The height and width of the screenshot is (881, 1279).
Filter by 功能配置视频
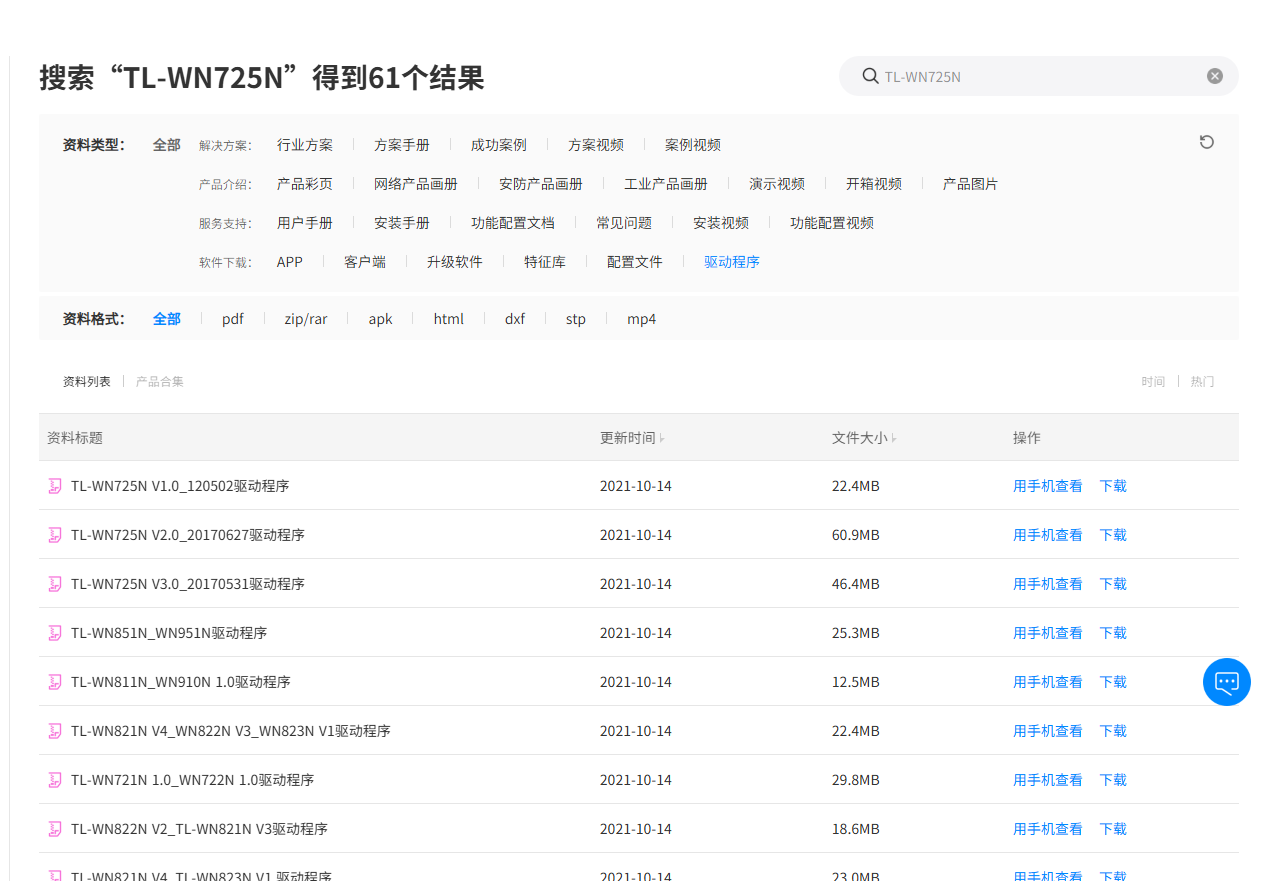click(x=832, y=223)
